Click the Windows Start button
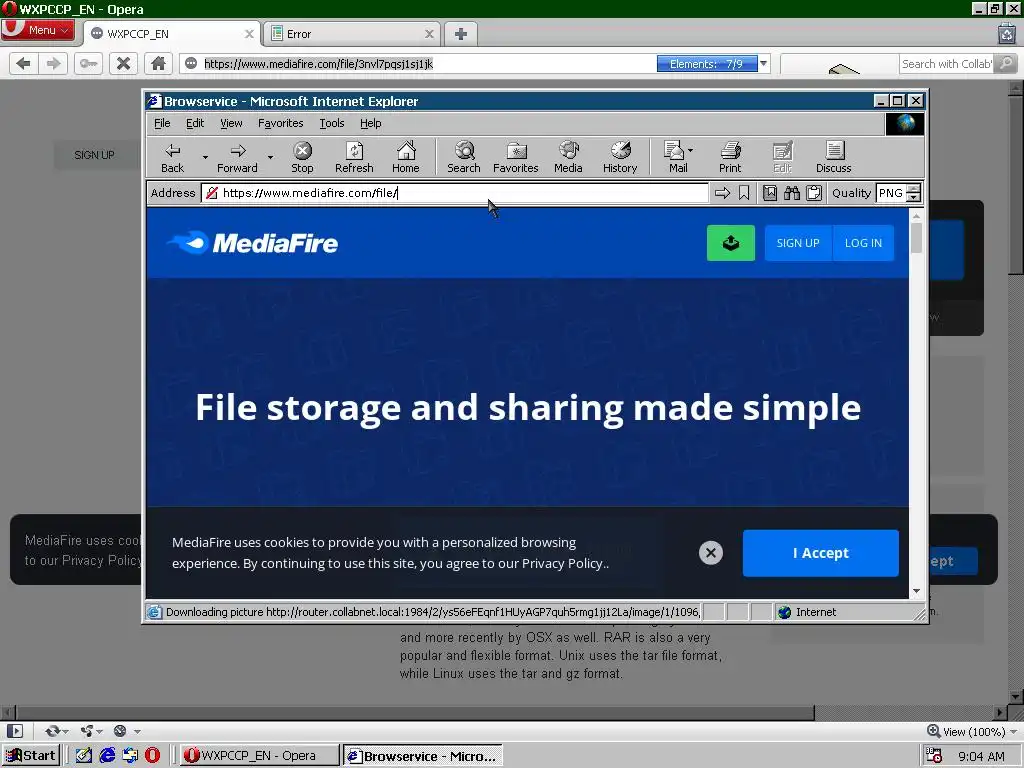Image resolution: width=1024 pixels, height=768 pixels. tap(31, 756)
